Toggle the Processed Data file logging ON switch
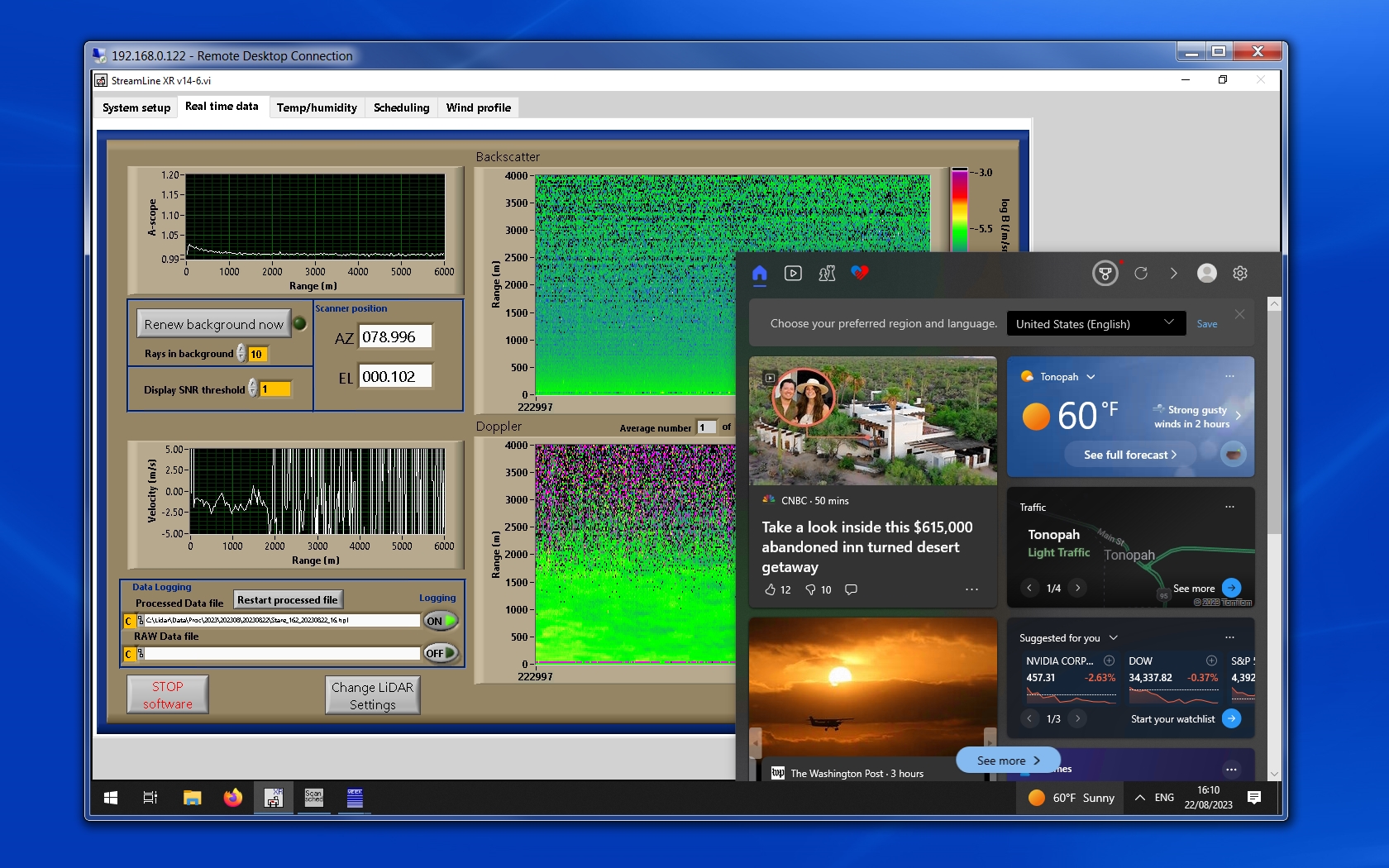 [x=441, y=621]
